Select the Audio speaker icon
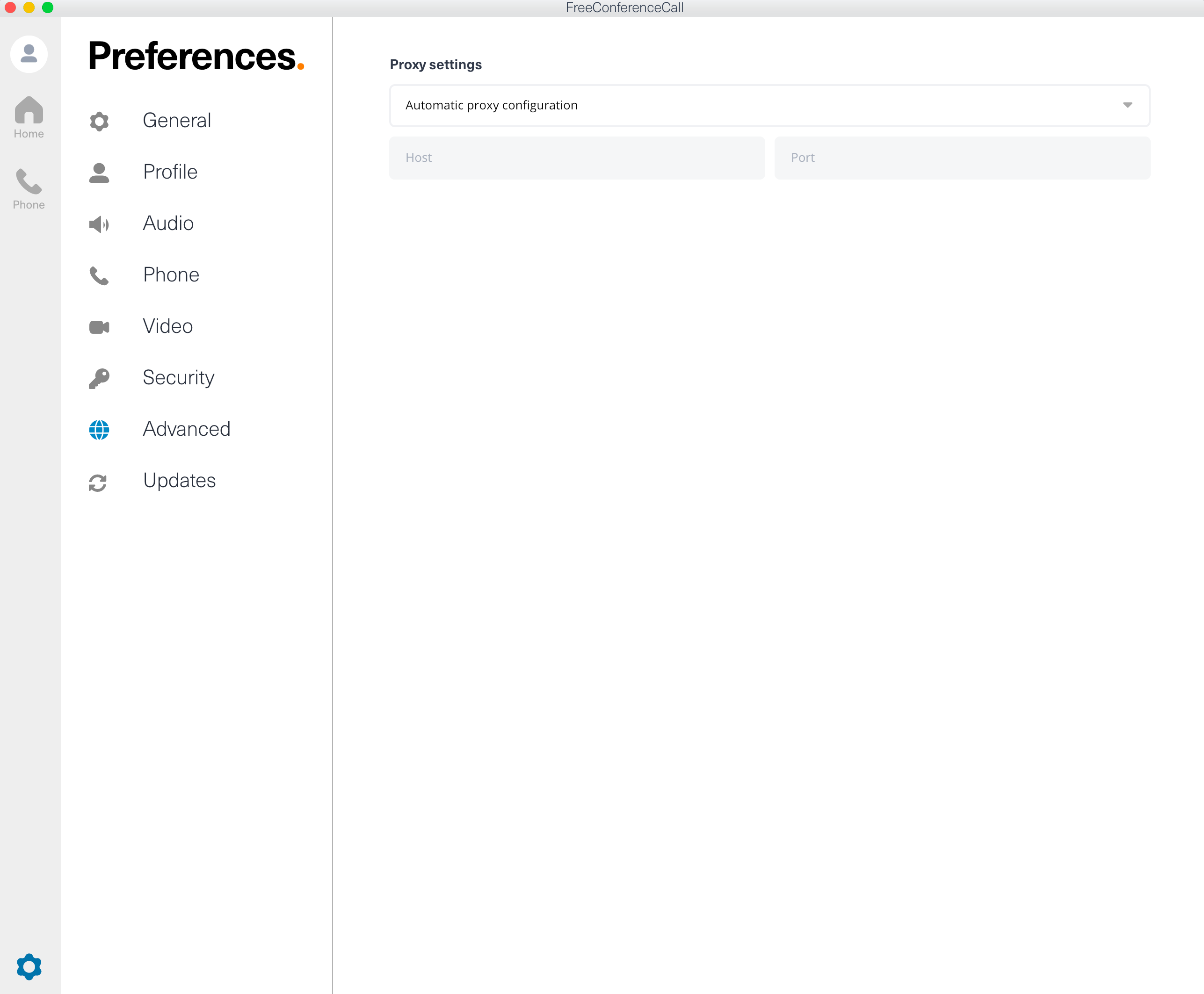 point(99,224)
